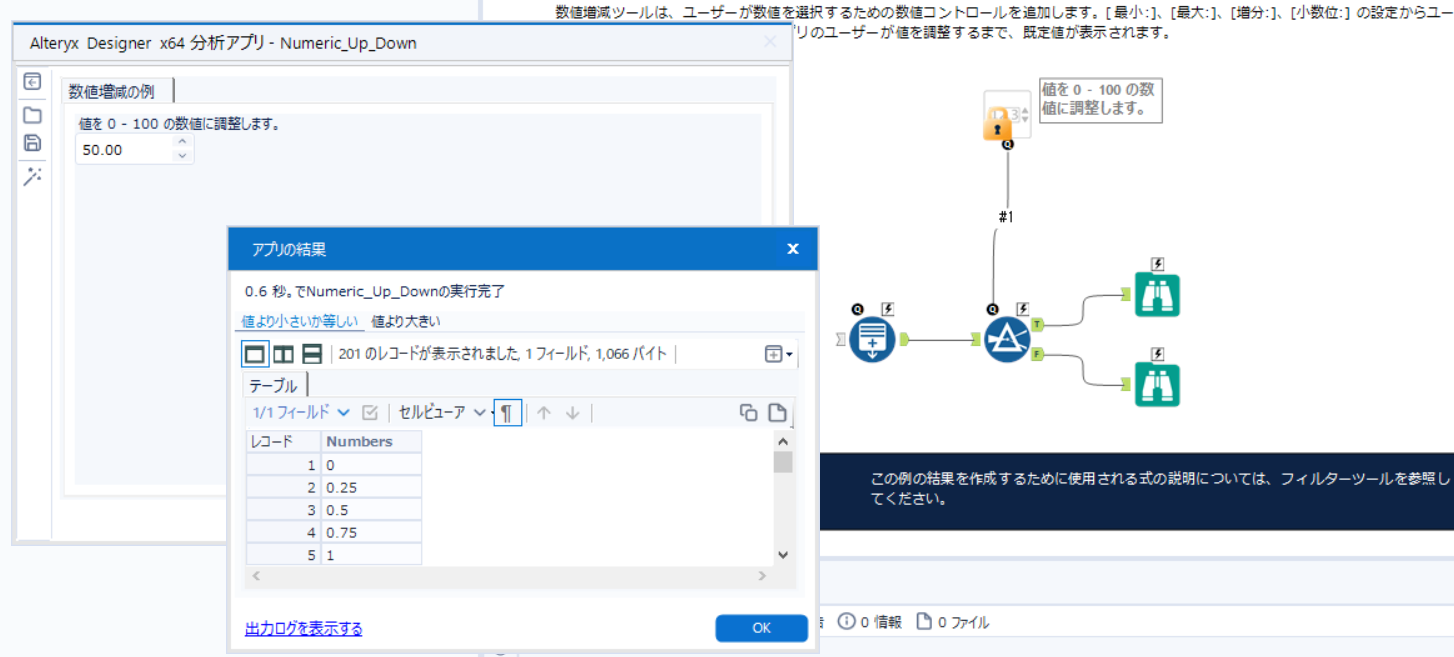
Task: Click the vertical scrollbar down arrow in results
Action: pos(783,555)
